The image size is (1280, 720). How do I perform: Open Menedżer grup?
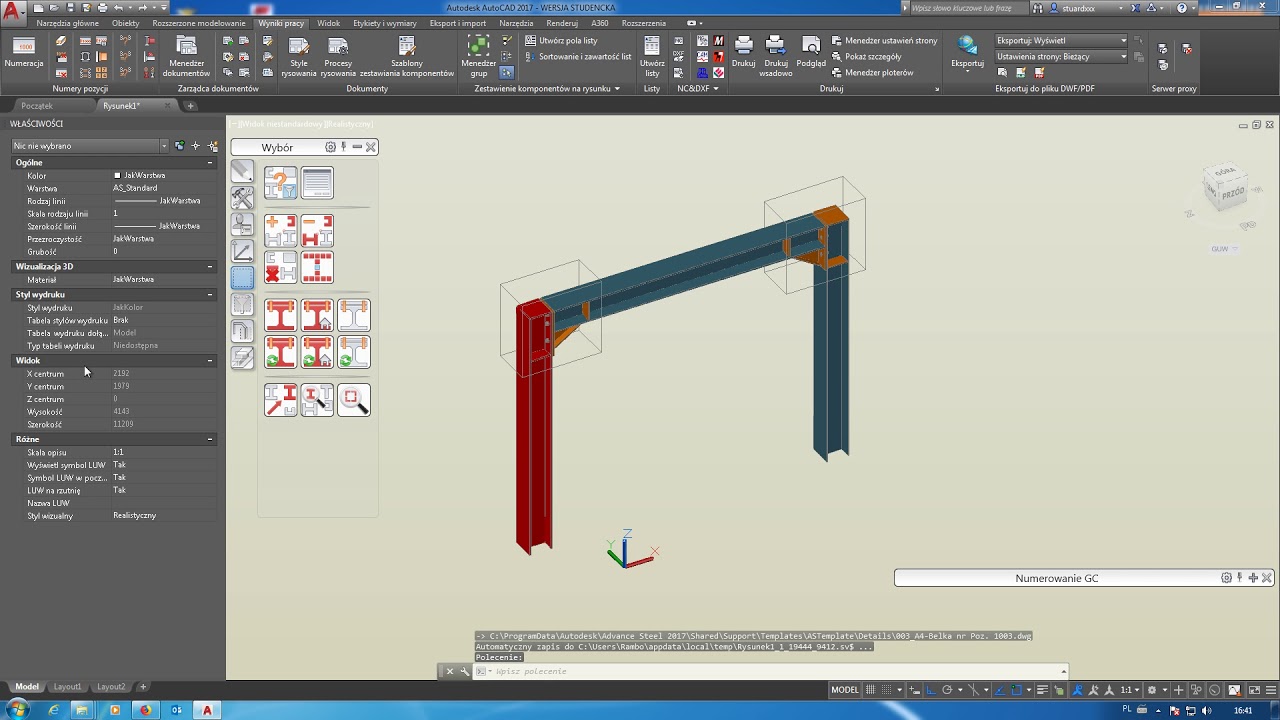479,56
